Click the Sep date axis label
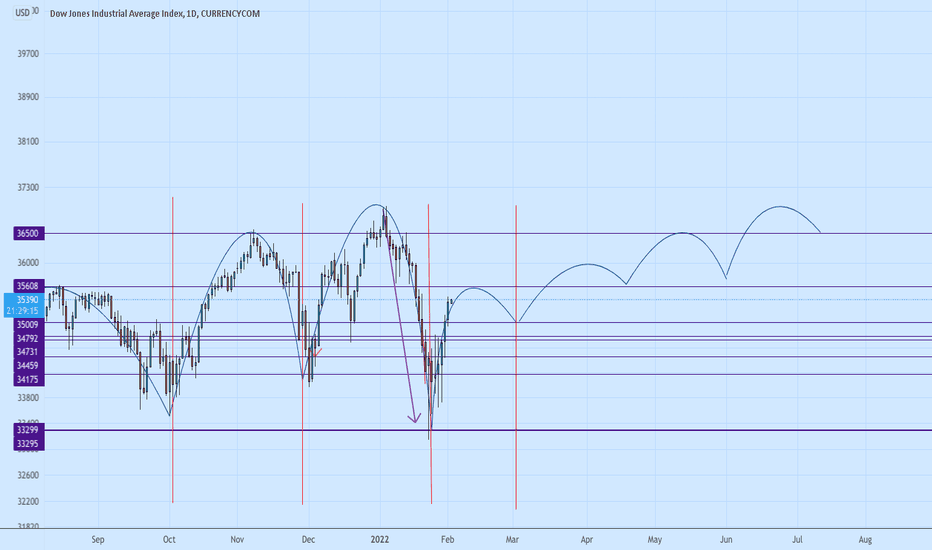This screenshot has width=932, height=550. click(98, 539)
